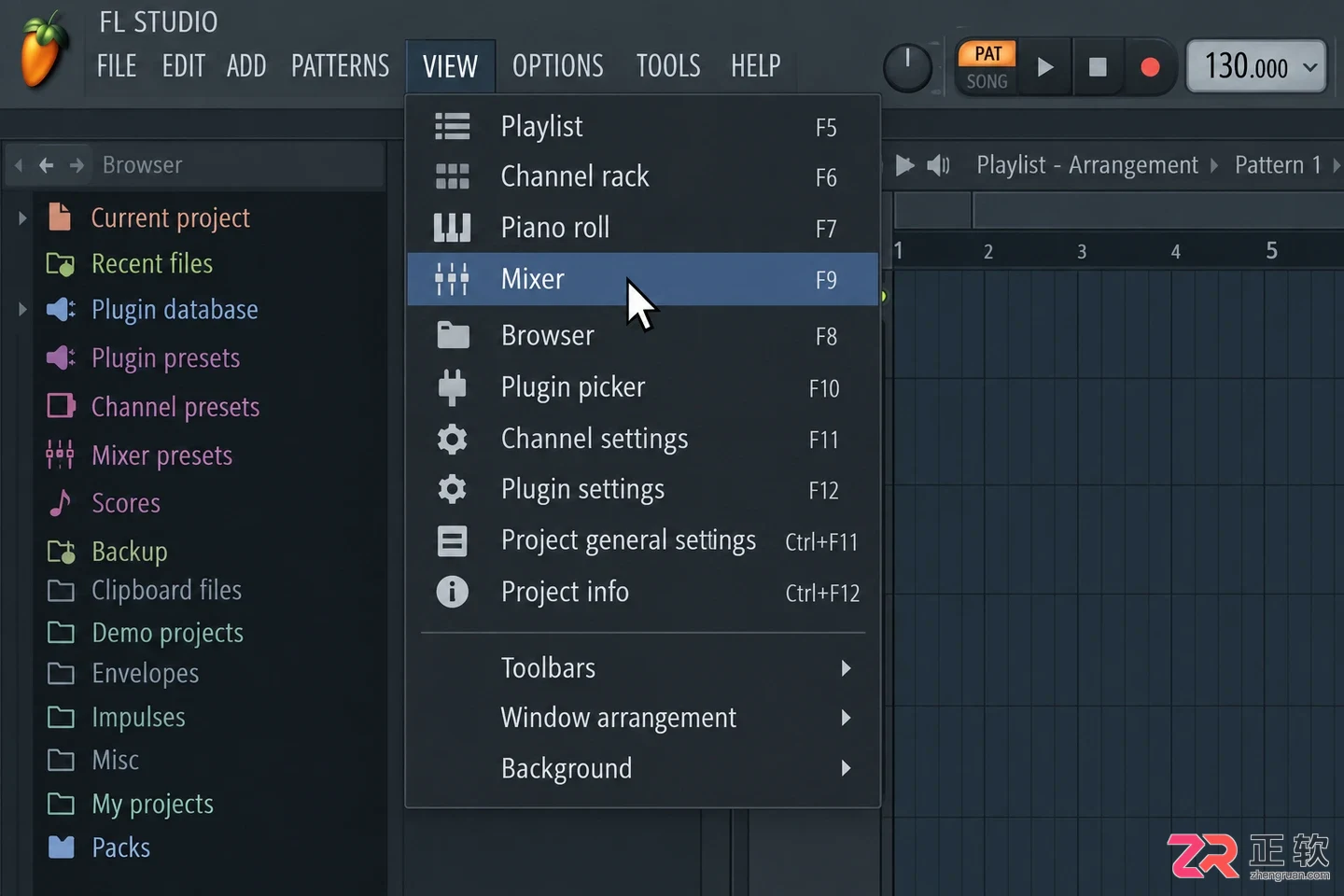
Task: Switch to PAT pattern mode
Action: [x=987, y=54]
